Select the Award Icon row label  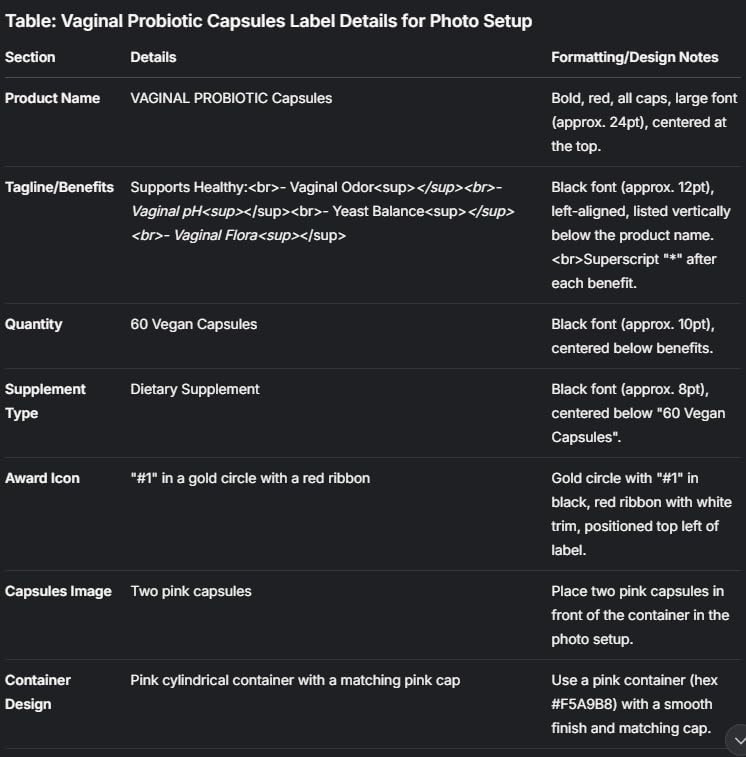42,478
